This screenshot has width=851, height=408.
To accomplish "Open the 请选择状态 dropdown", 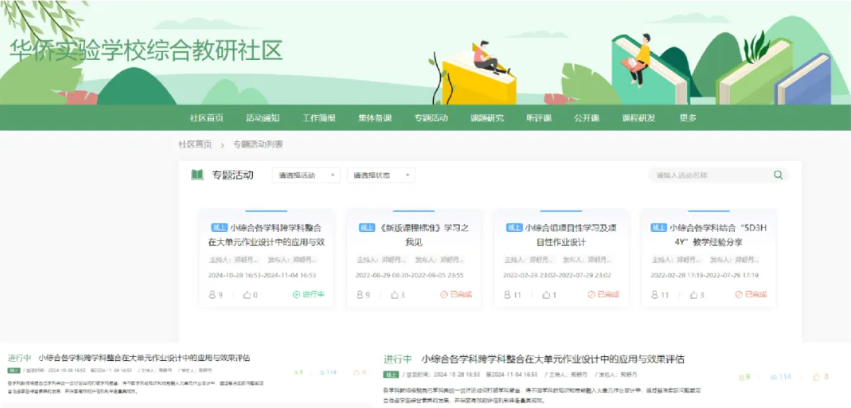I will (382, 175).
